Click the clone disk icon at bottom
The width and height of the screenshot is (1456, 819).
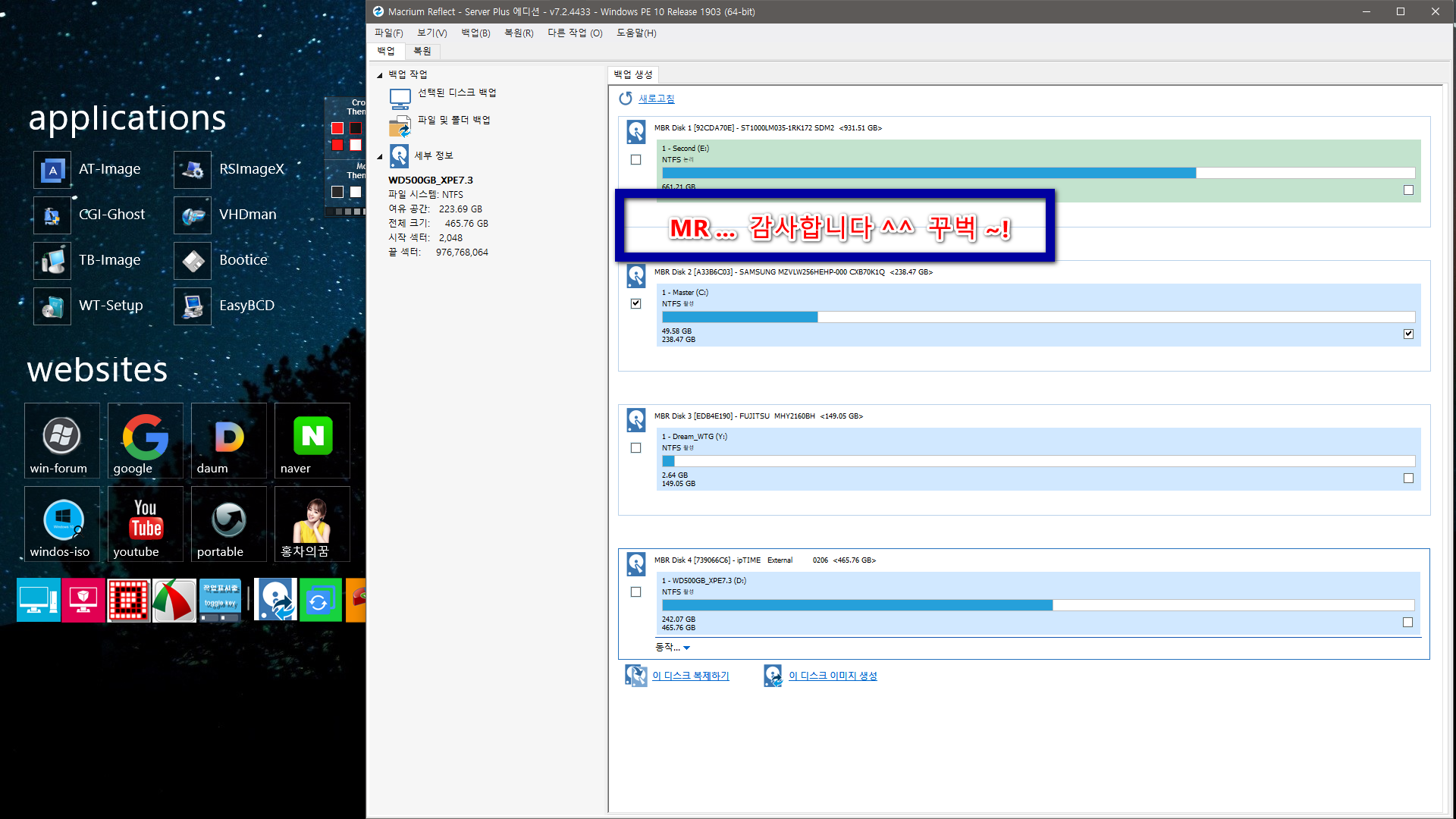[x=635, y=676]
